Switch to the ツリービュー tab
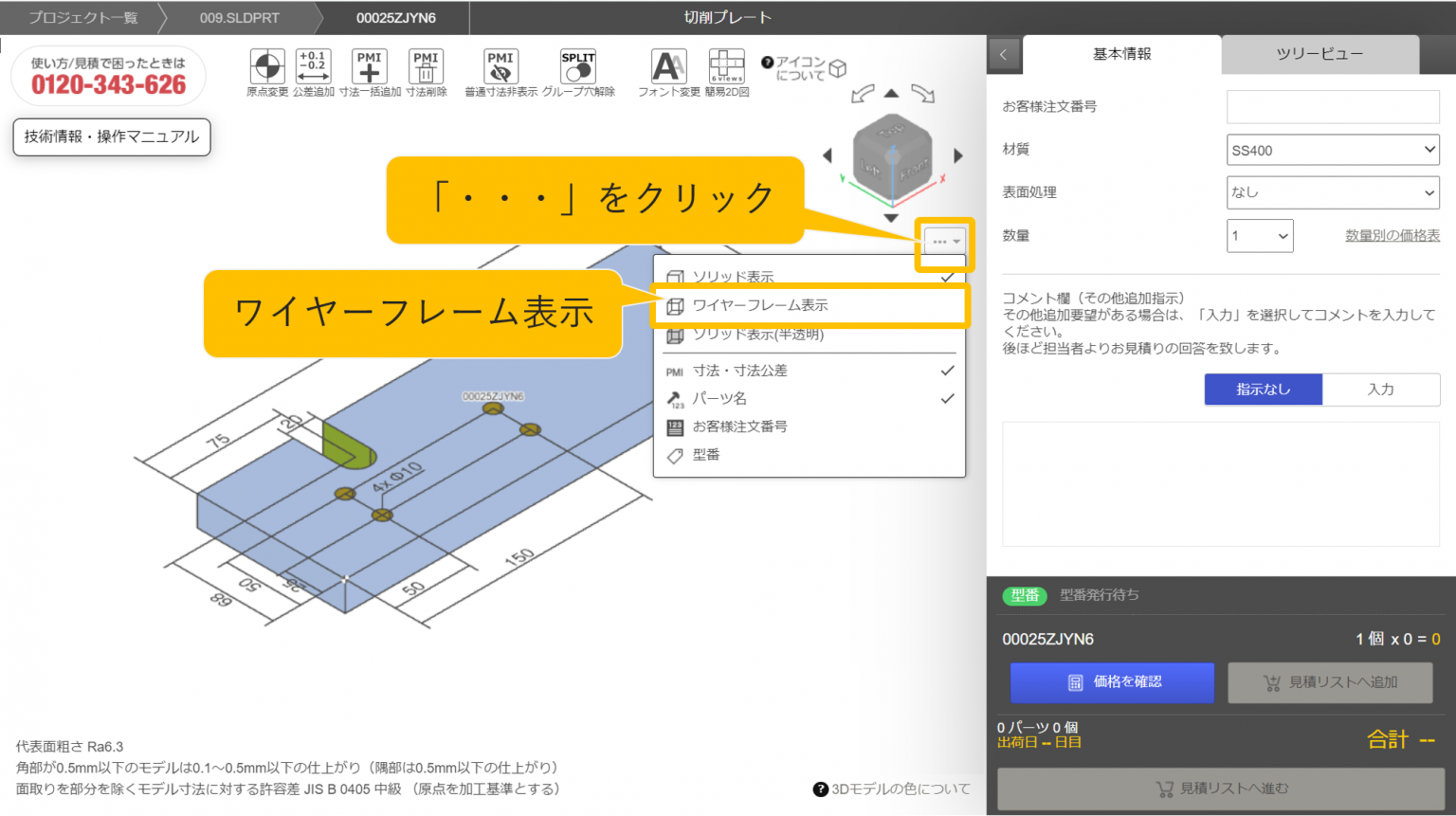 coord(1320,54)
